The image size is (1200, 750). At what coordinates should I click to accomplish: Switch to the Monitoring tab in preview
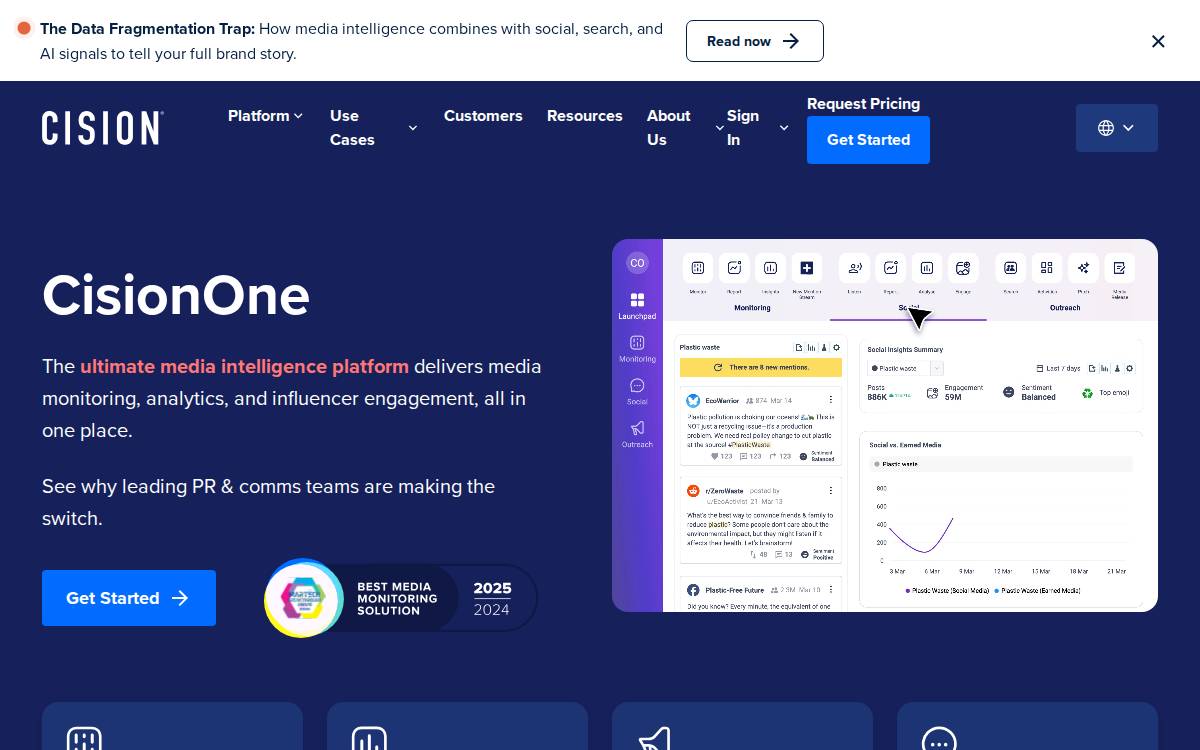pyautogui.click(x=752, y=308)
